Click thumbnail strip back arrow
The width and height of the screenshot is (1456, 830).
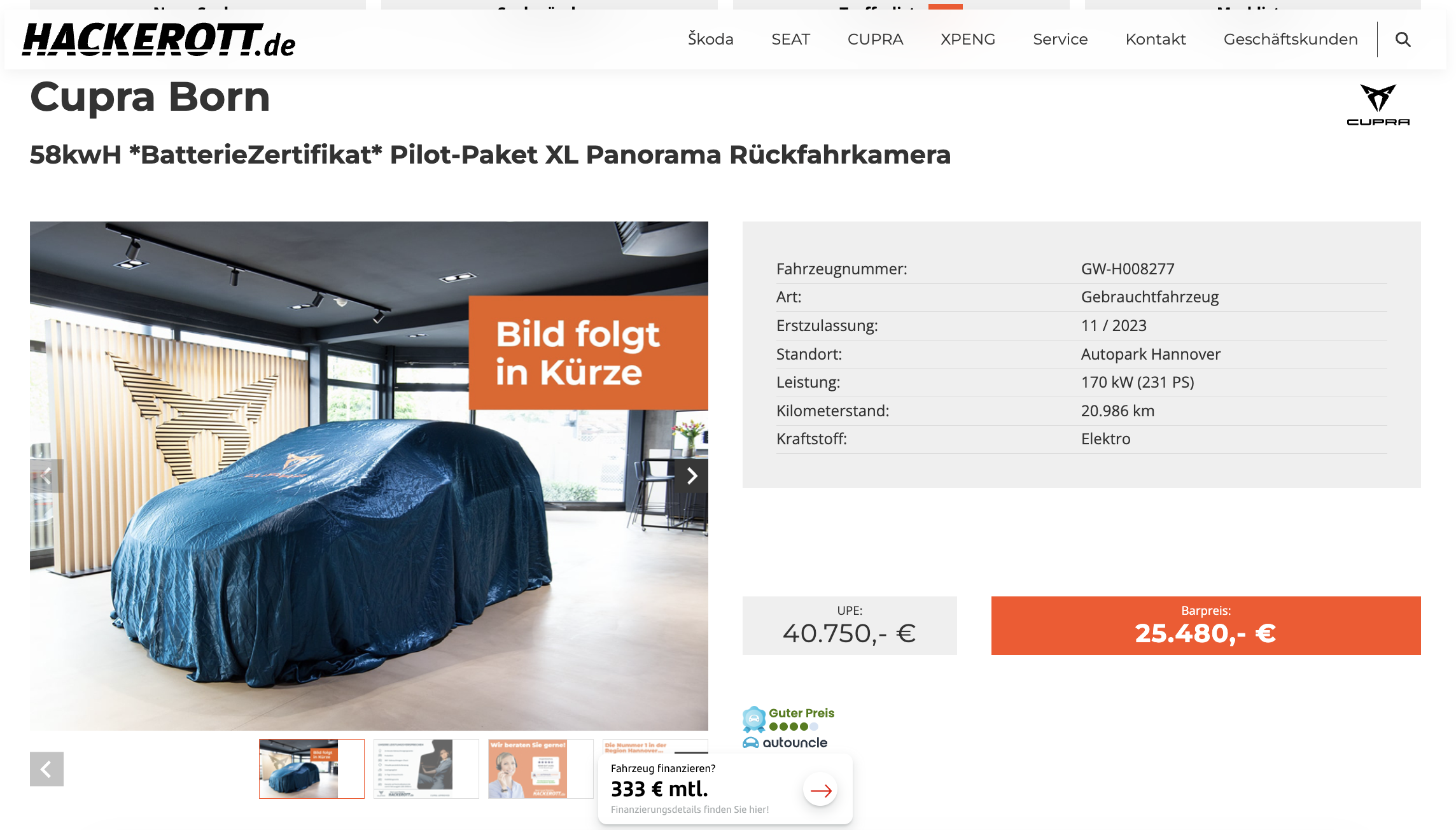point(46,769)
